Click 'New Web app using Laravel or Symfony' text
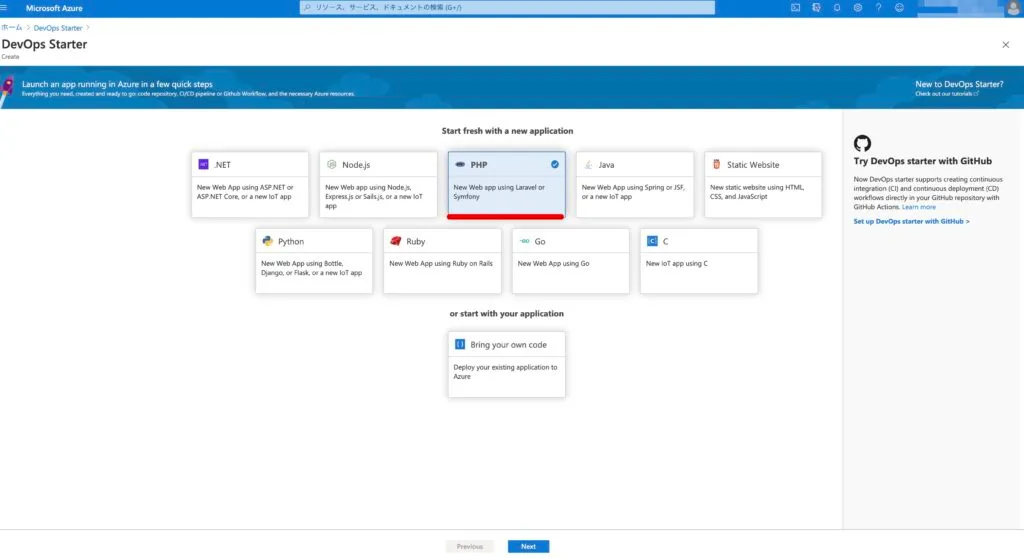1024x558 pixels. coord(499,191)
